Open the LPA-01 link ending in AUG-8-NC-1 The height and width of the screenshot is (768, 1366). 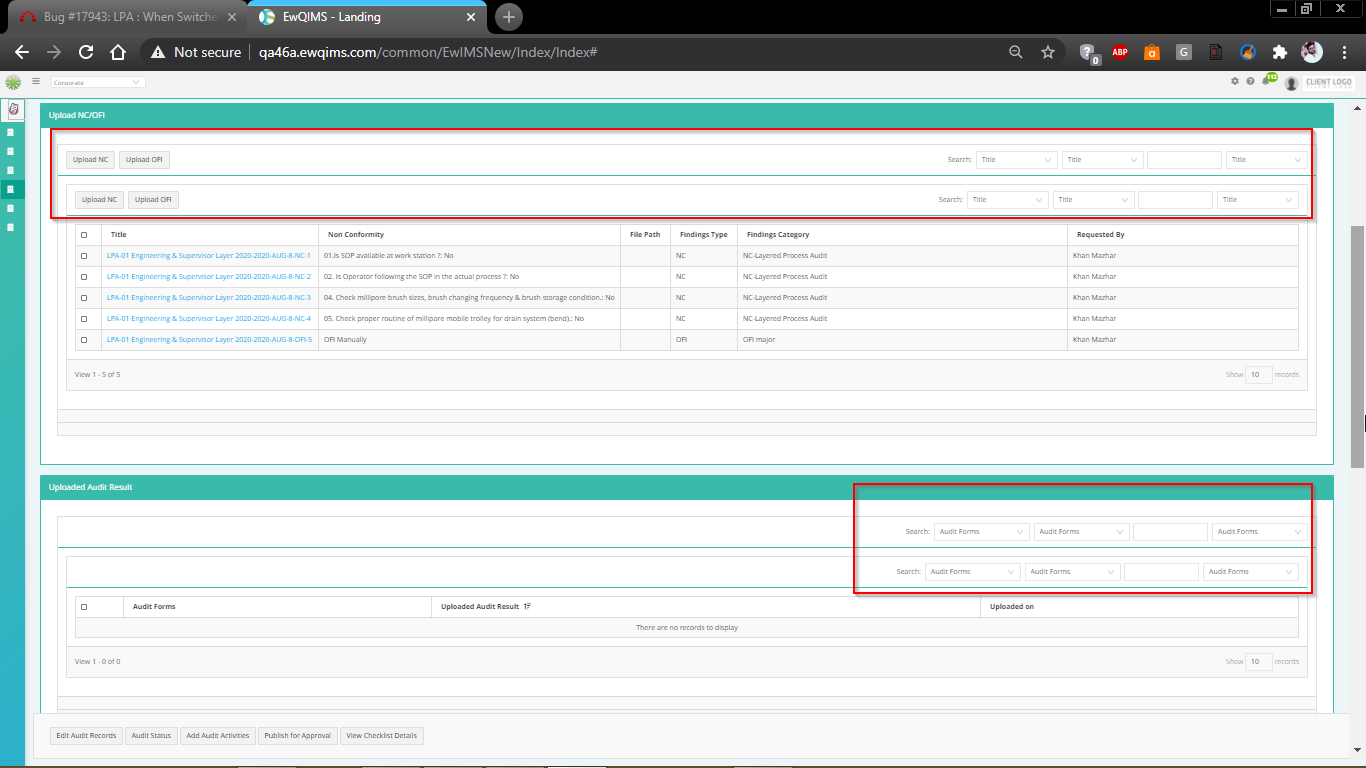(x=209, y=256)
